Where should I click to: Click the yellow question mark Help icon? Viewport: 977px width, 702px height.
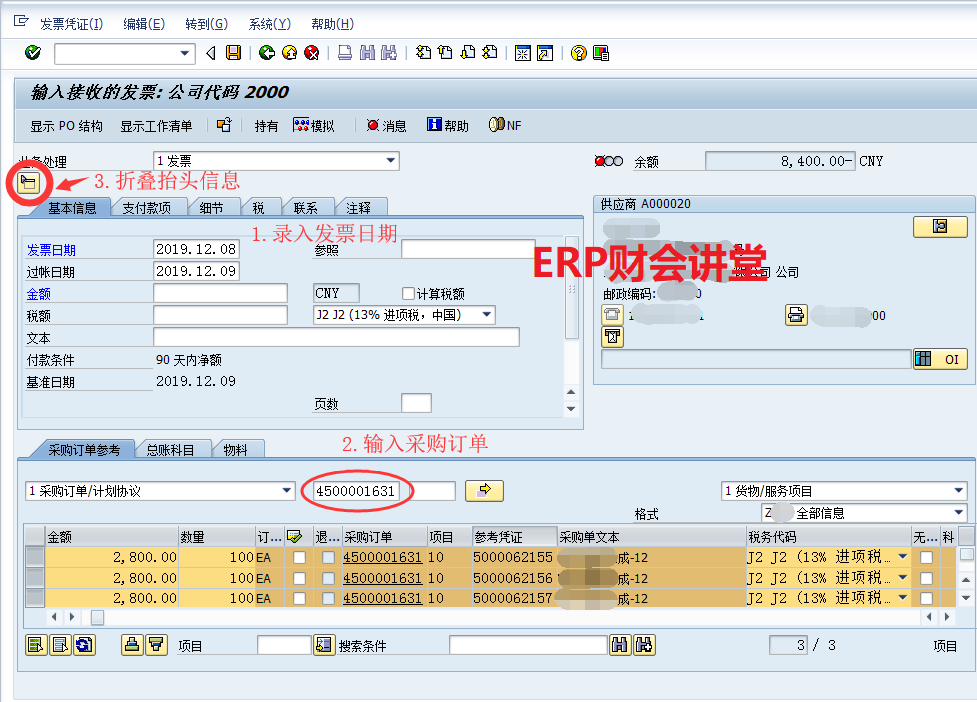578,53
